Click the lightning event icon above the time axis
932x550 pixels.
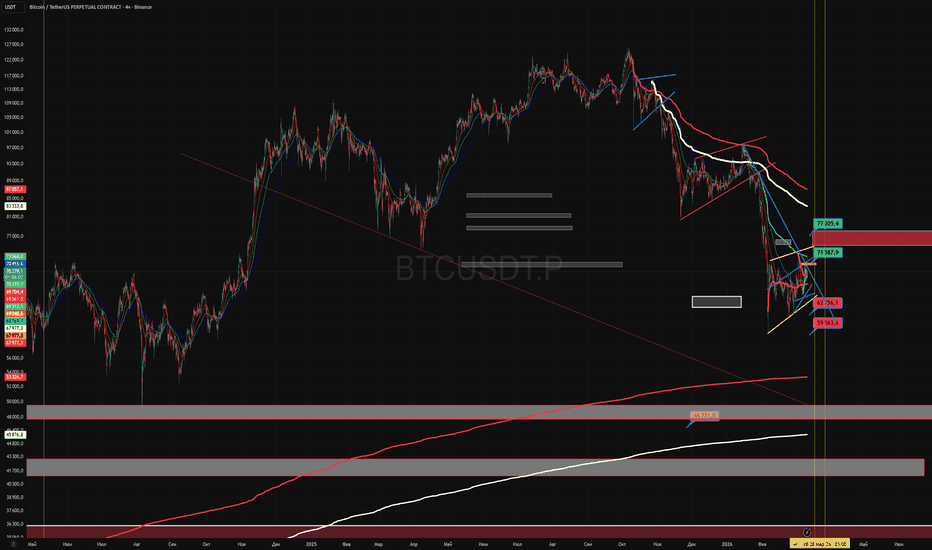[x=807, y=532]
